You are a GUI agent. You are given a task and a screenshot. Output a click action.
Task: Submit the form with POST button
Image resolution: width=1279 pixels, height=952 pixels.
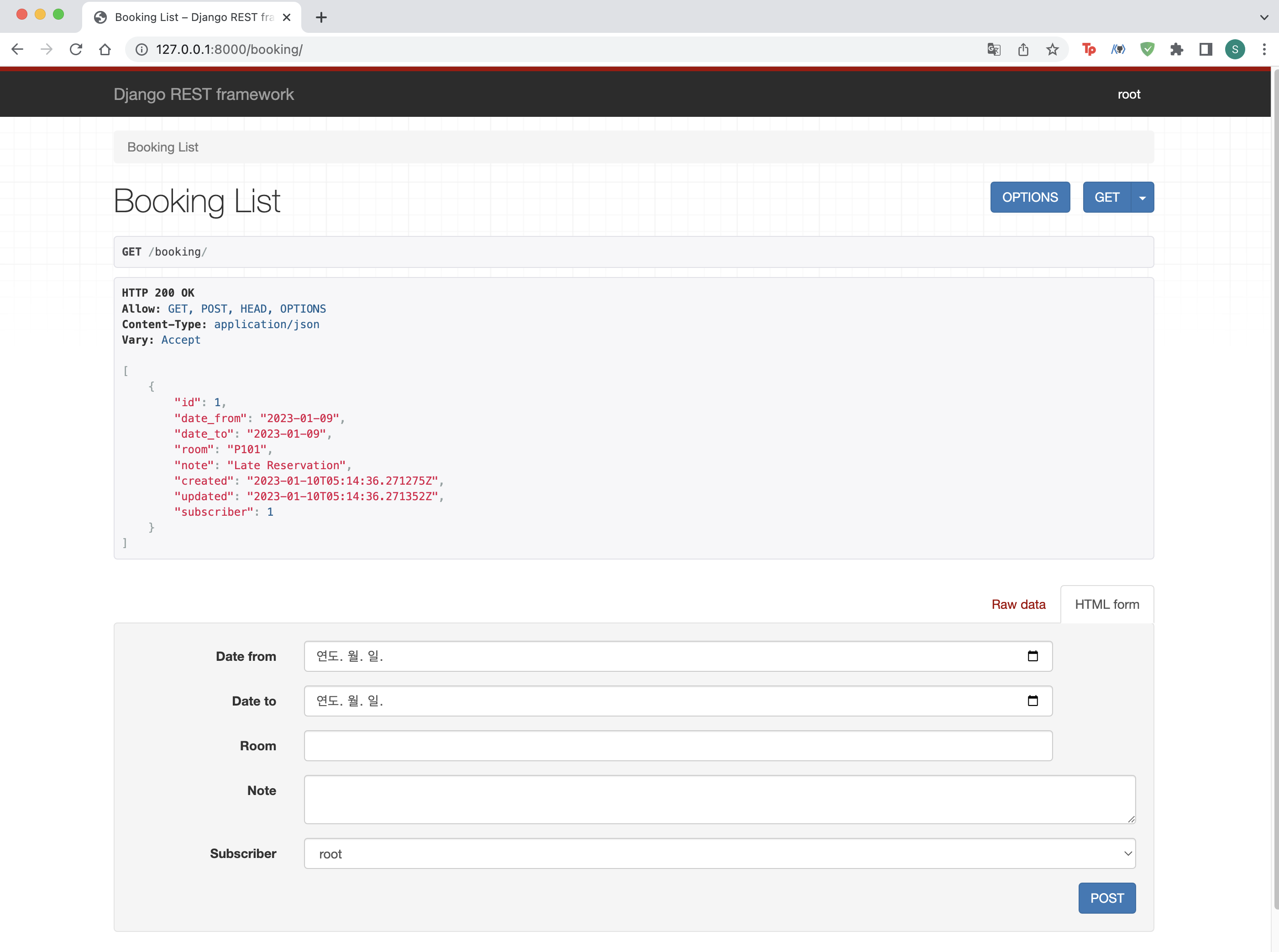[1106, 898]
